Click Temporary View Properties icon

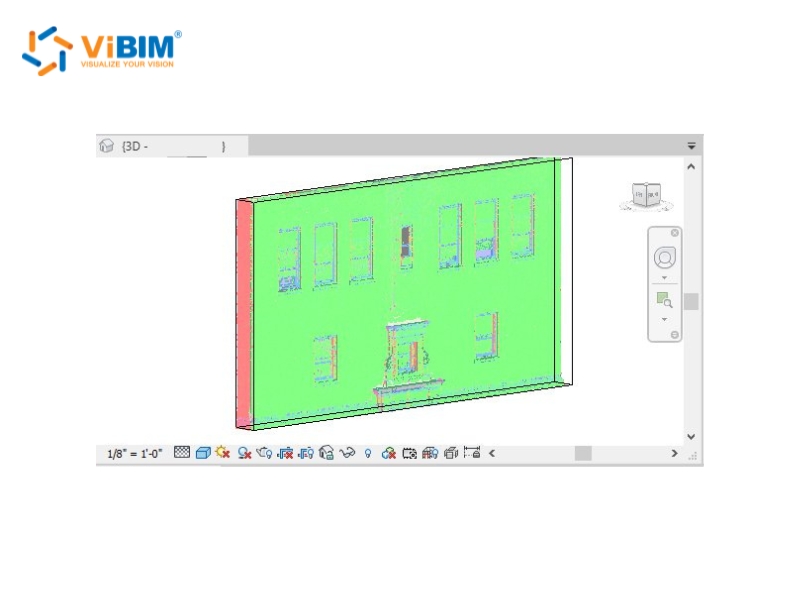coord(409,453)
